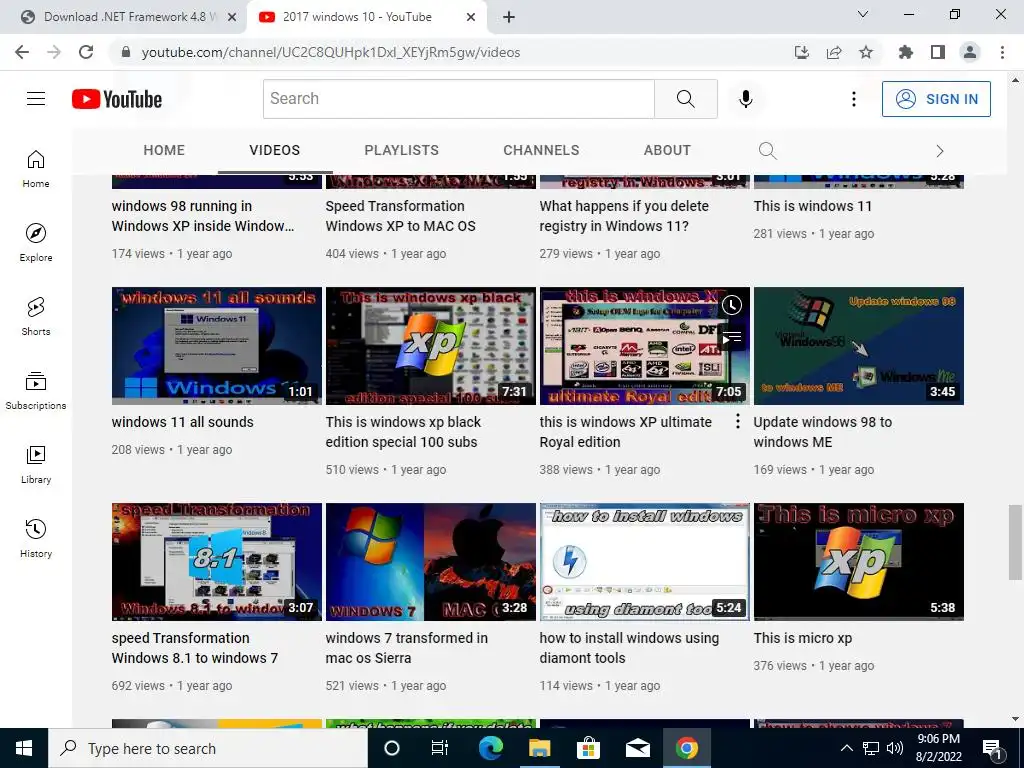Open Shorts in sidebar

pos(36,316)
